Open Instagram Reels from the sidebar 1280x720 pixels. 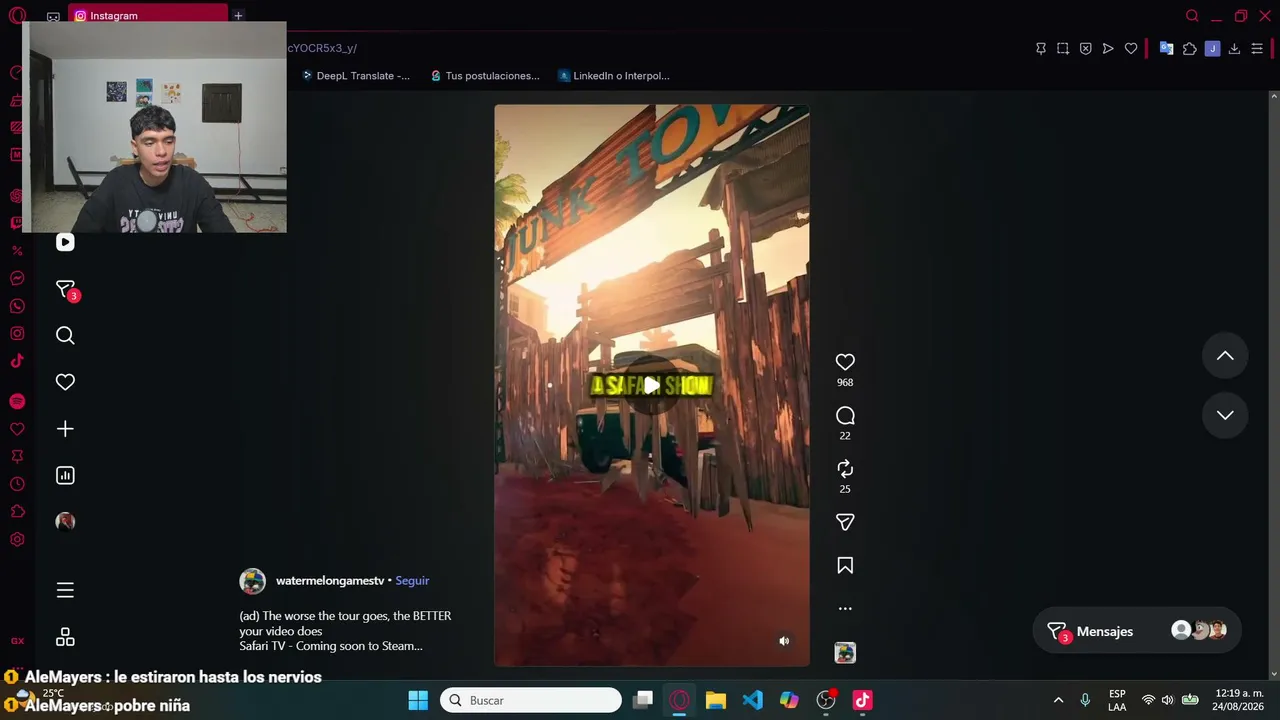65,242
